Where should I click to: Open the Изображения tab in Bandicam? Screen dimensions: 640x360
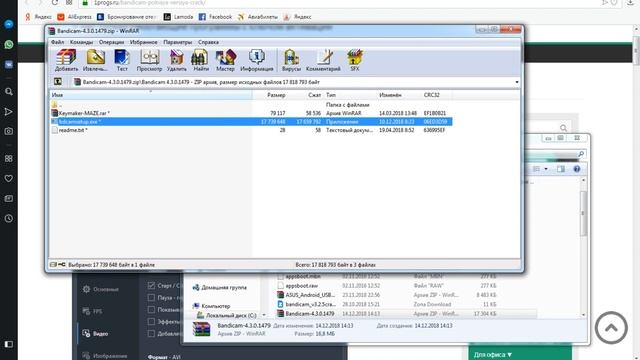point(104,356)
